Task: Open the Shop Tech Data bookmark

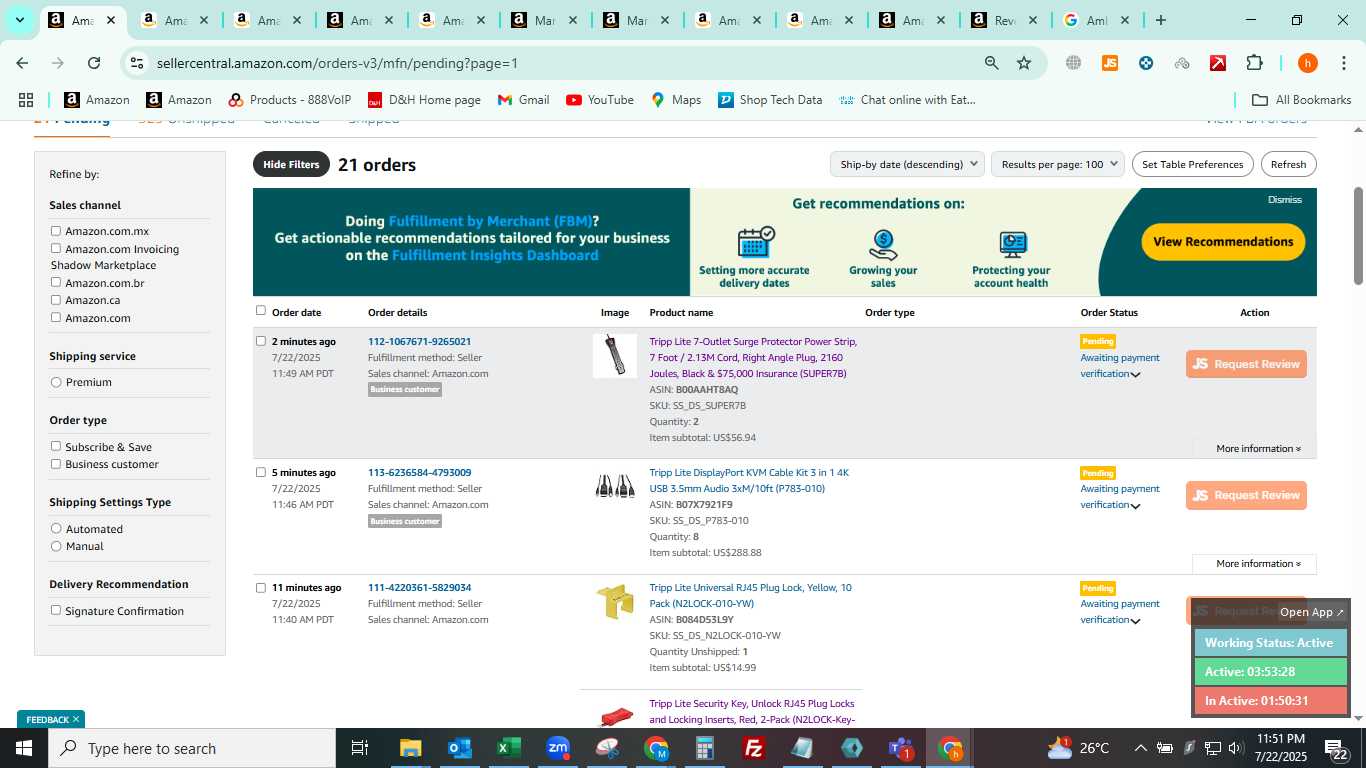Action: point(770,100)
